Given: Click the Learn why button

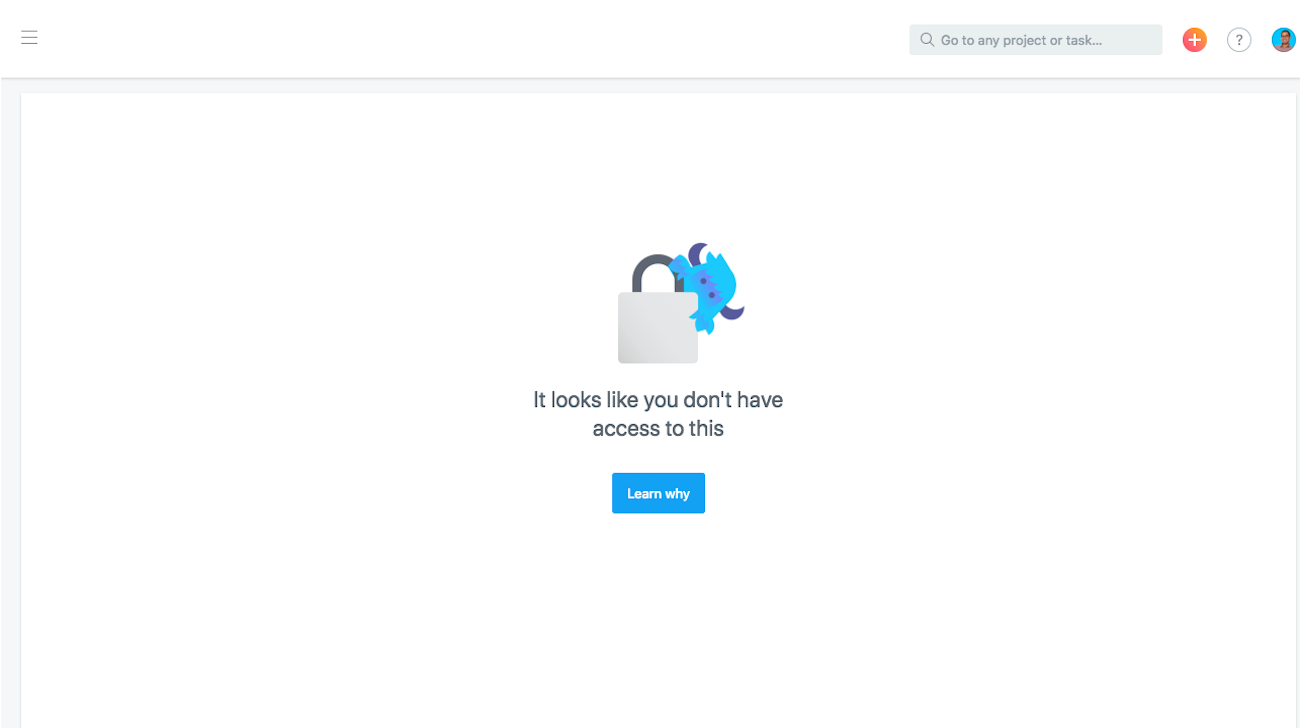Looking at the screenshot, I should pyautogui.click(x=658, y=493).
